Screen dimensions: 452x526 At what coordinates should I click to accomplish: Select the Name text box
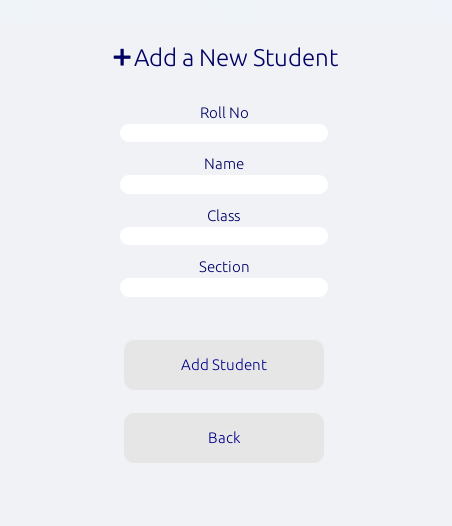[224, 185]
